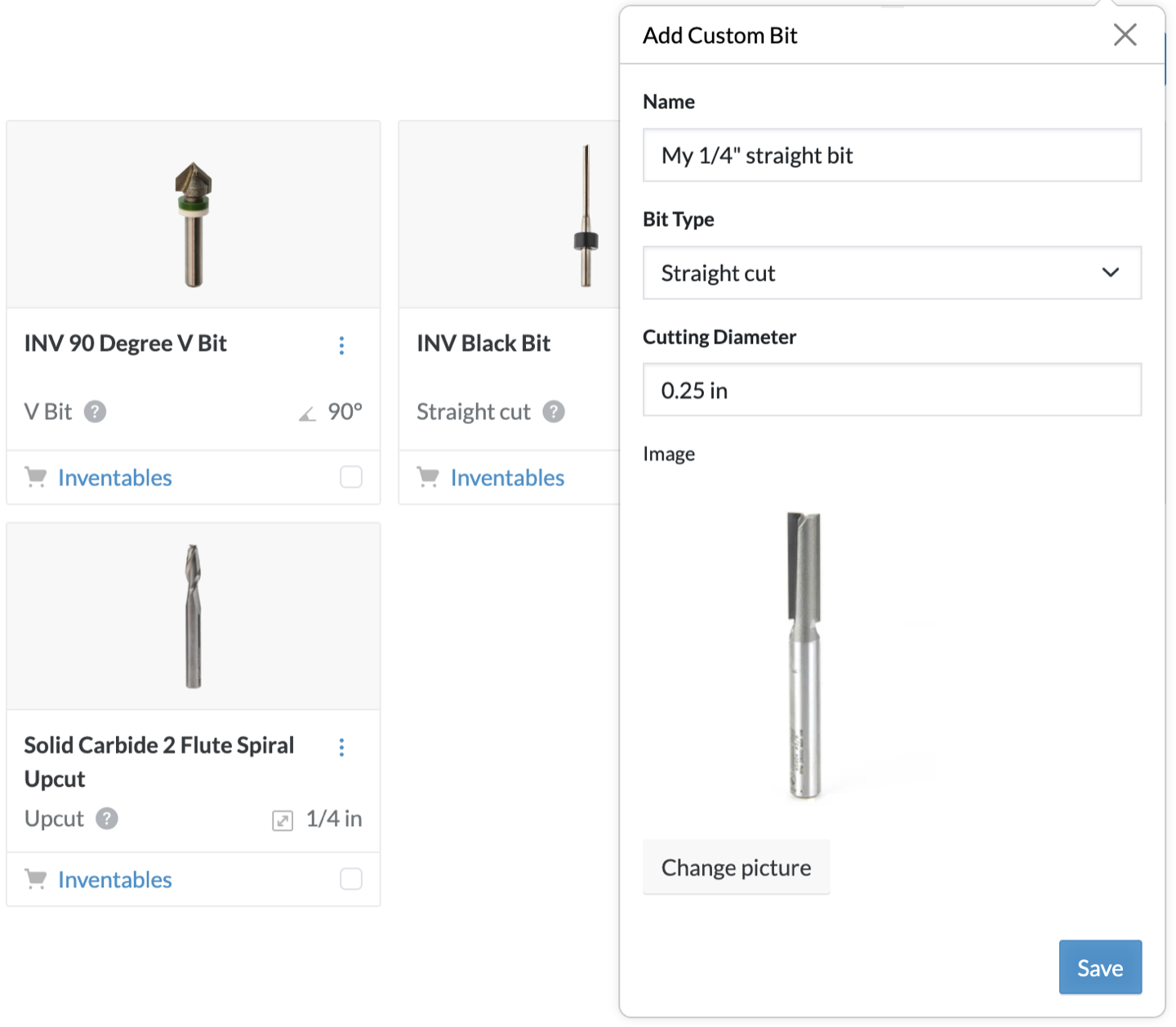Screen dimensions: 1176x1027
Task: Show help for Straight cut type
Action: pos(554,412)
